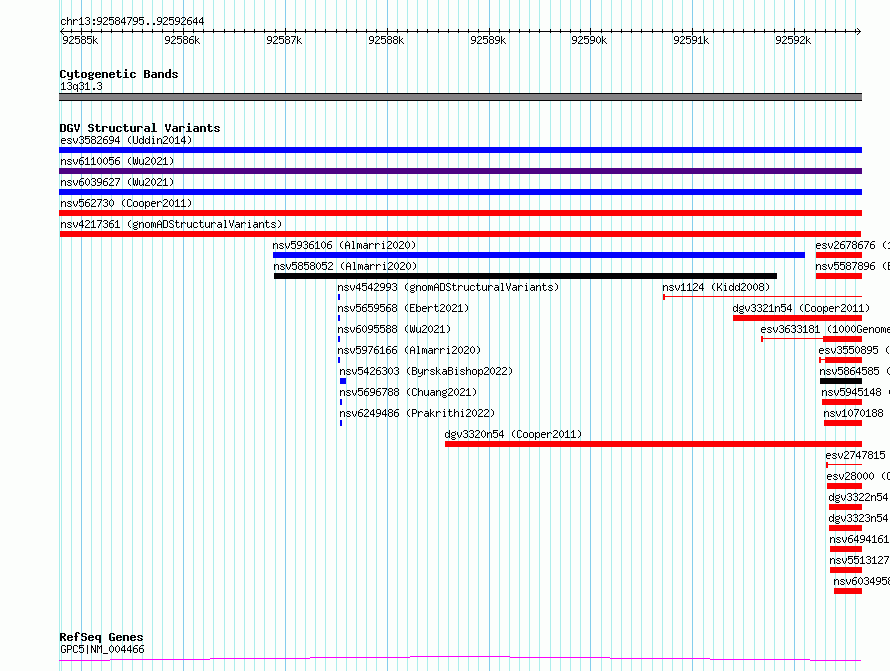Select the small blue block under nsv5426303
The width and height of the screenshot is (890, 671).
click(343, 381)
